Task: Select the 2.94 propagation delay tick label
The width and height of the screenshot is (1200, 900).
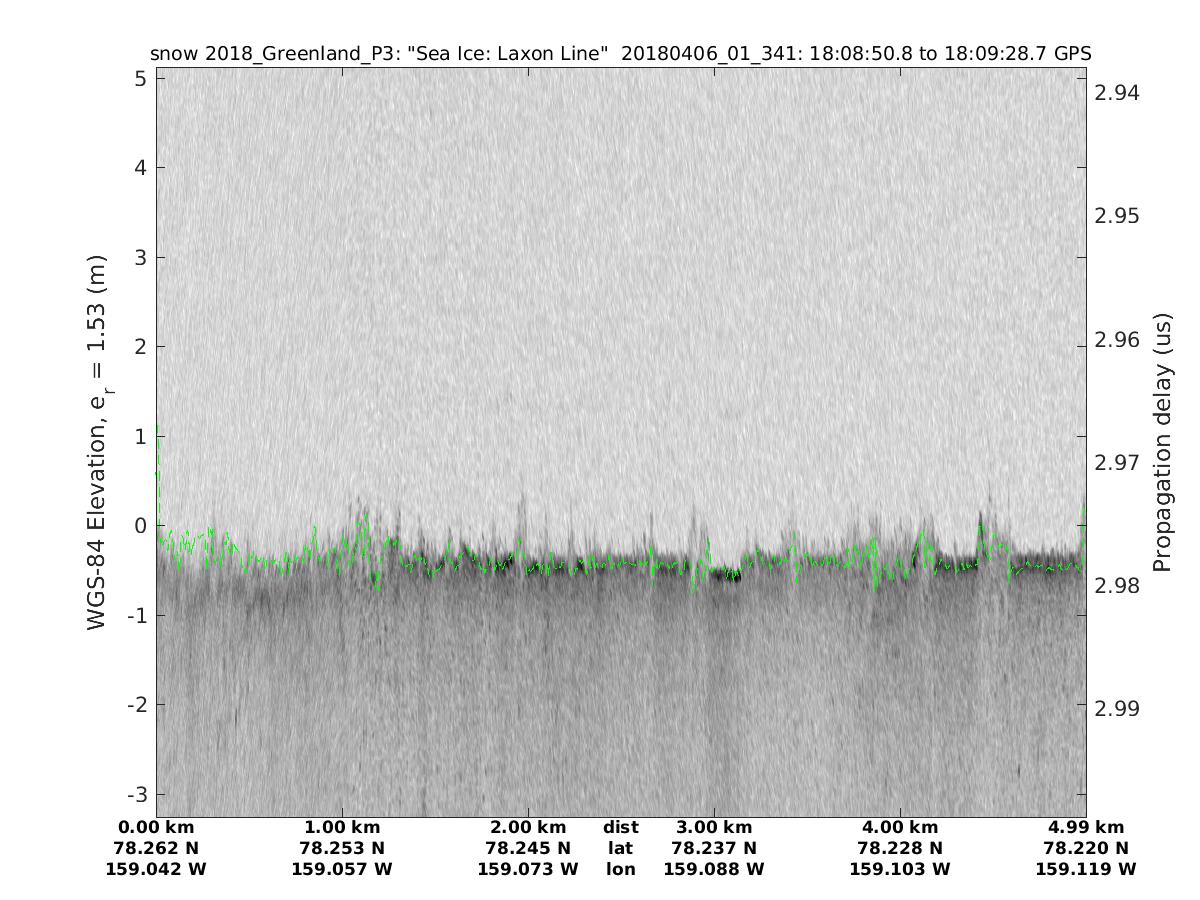Action: pyautogui.click(x=1116, y=93)
